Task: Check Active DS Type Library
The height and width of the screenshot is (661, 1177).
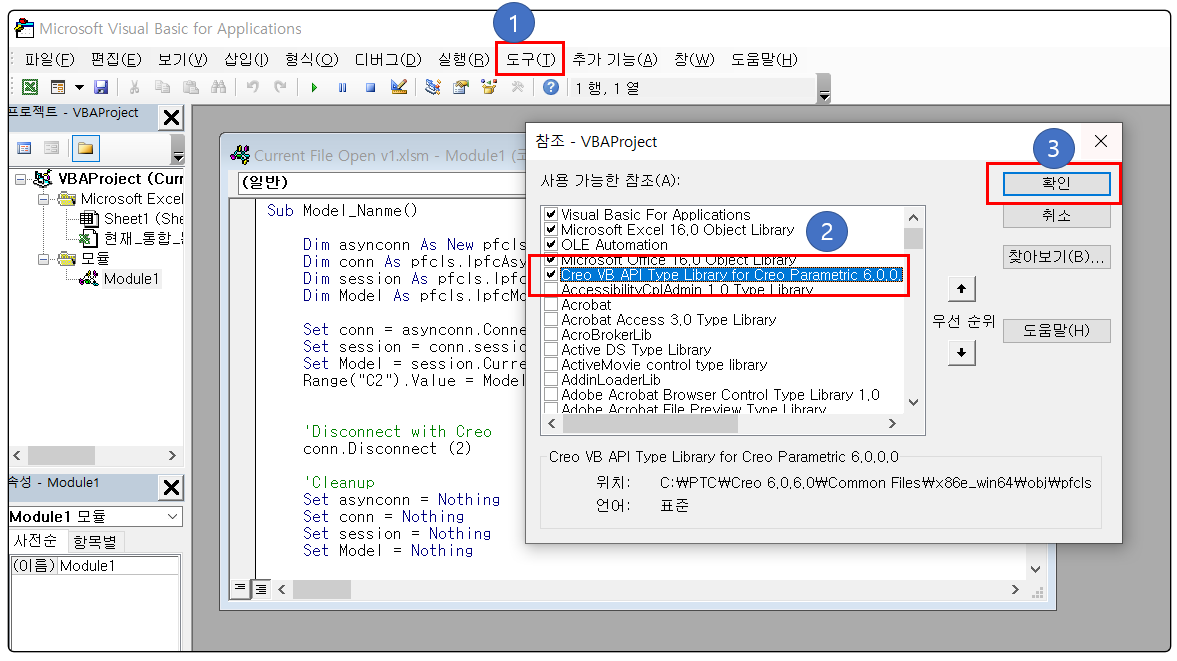Action: tap(551, 350)
